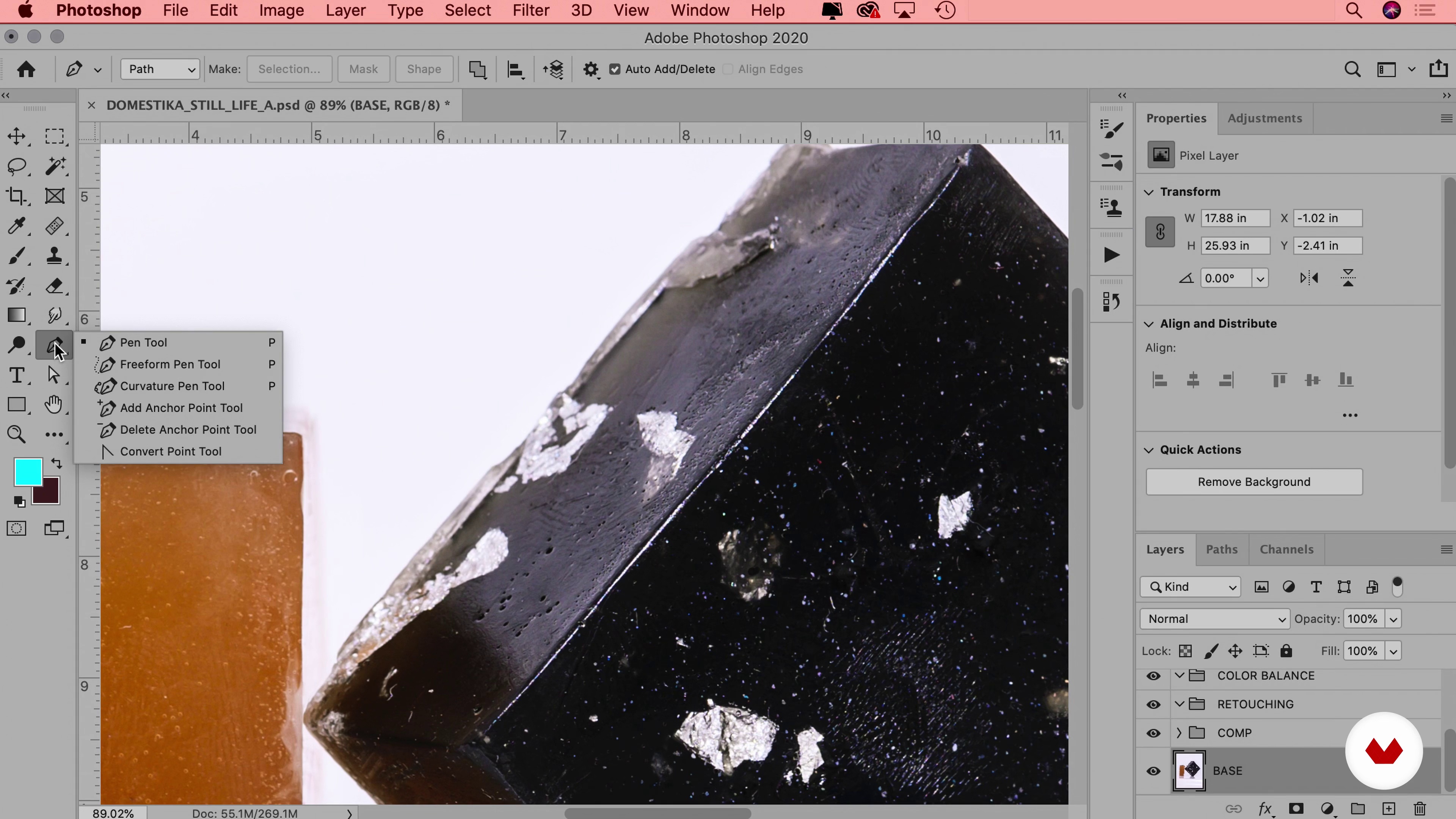Select the Crop tool

click(x=16, y=196)
